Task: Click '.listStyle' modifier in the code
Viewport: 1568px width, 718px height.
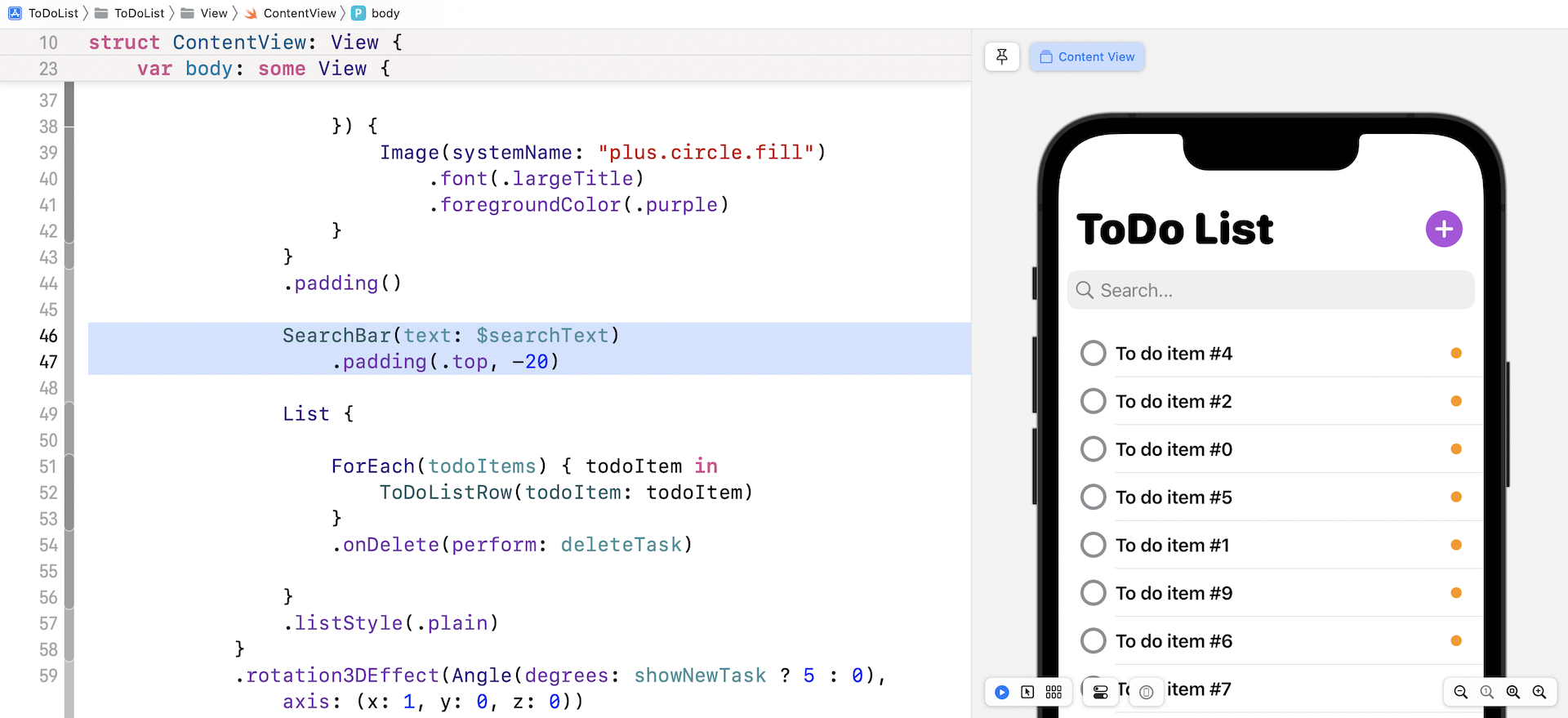Action: [343, 623]
